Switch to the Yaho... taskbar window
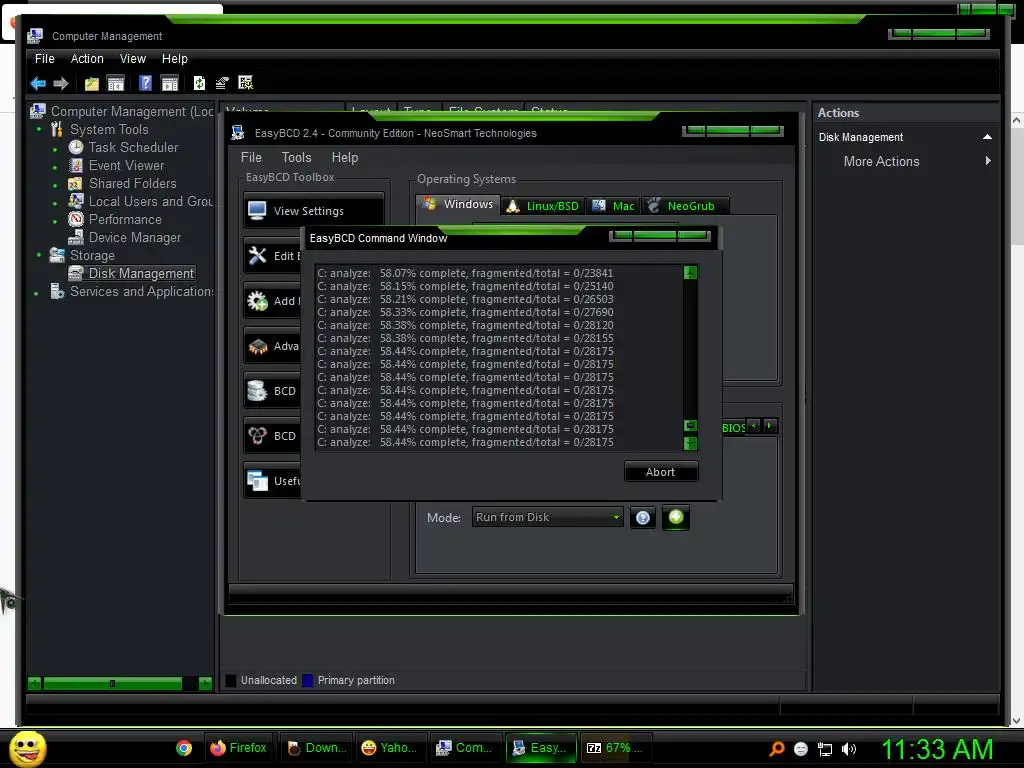Screen dimensions: 1024x768 (390, 748)
